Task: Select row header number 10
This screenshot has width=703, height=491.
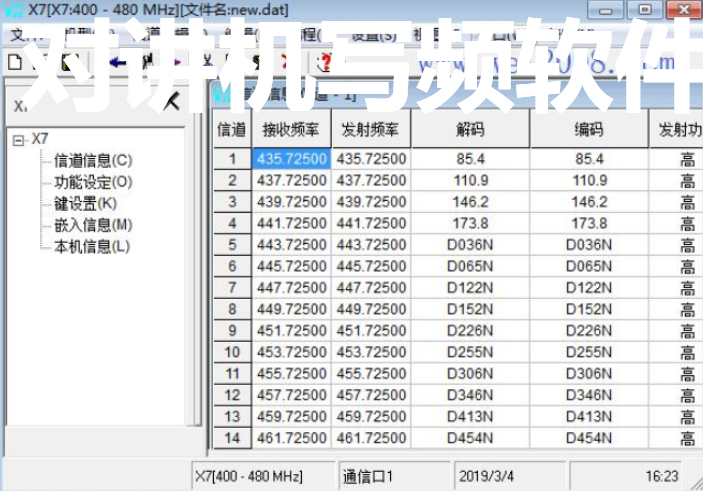Action: 232,352
